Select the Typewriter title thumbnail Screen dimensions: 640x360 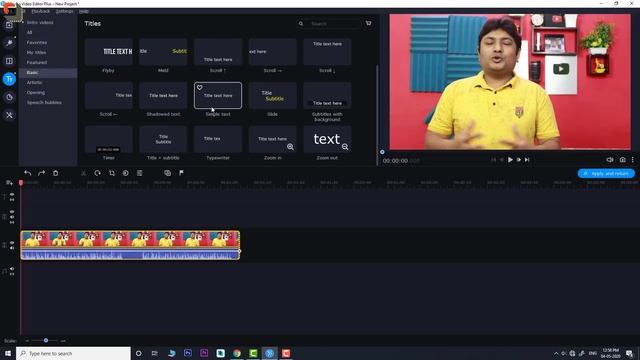click(218, 139)
